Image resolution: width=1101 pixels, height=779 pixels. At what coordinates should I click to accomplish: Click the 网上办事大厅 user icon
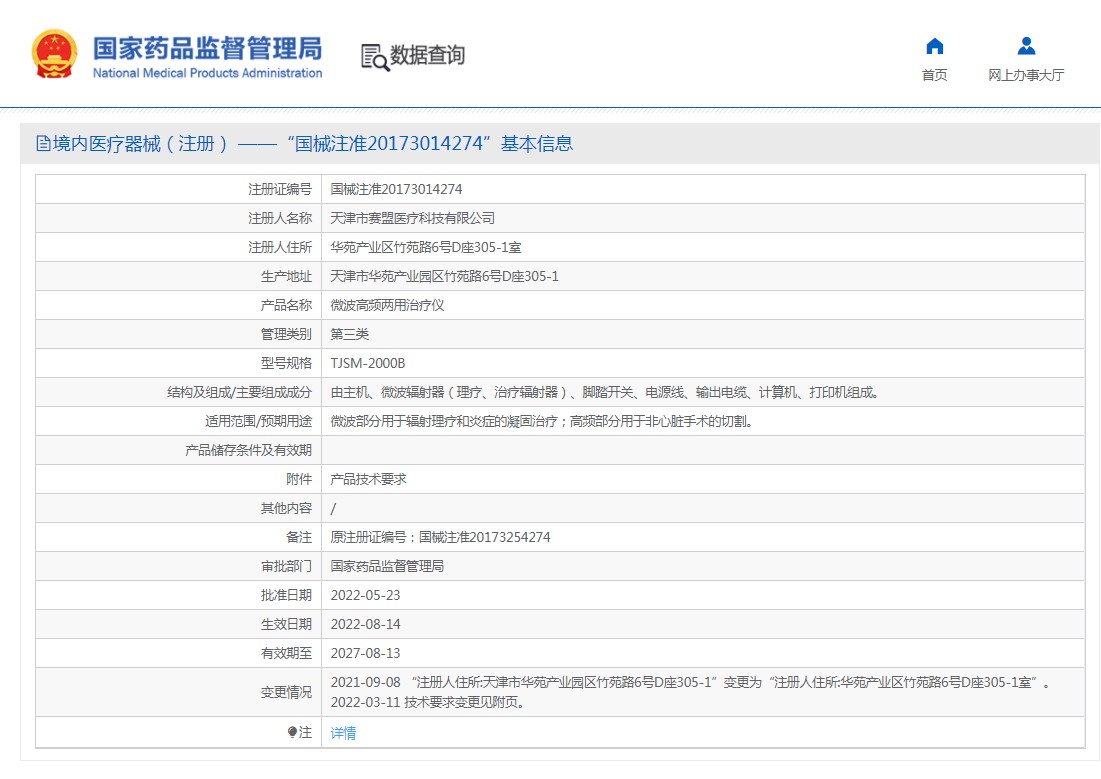(1027, 46)
